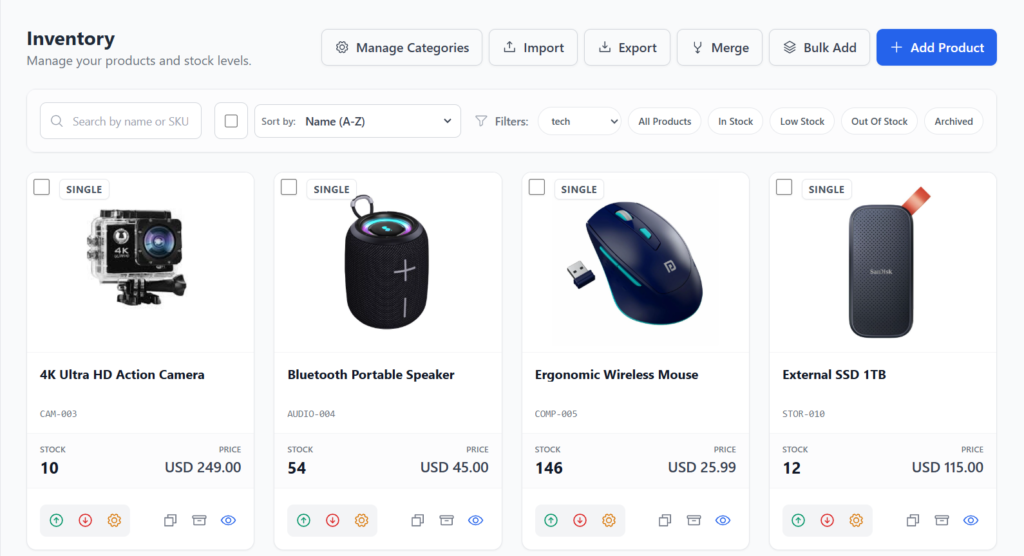Filter by Low Stock
The height and width of the screenshot is (556, 1024).
click(x=802, y=121)
